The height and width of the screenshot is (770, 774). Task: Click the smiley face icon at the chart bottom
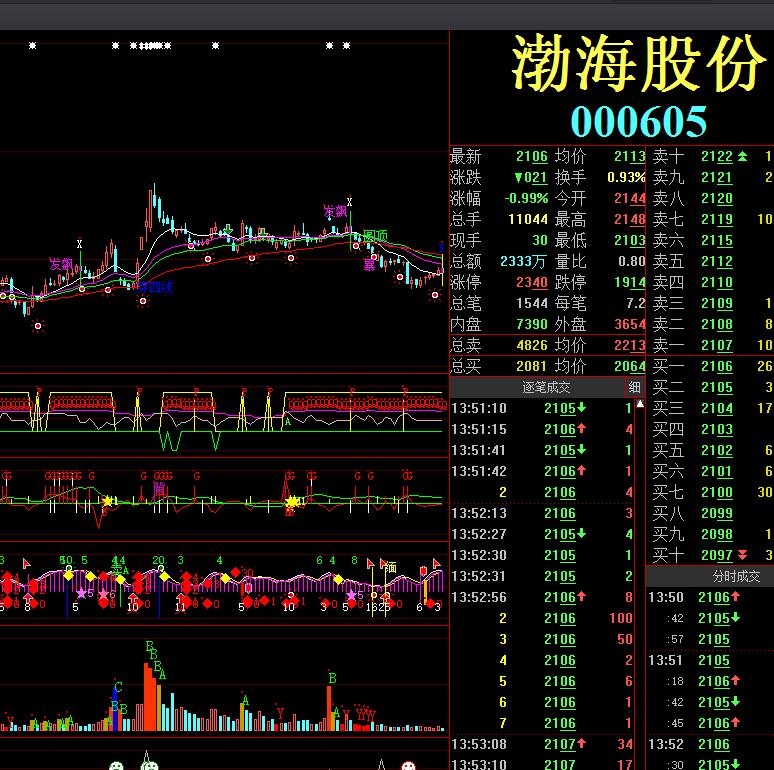coord(116,766)
